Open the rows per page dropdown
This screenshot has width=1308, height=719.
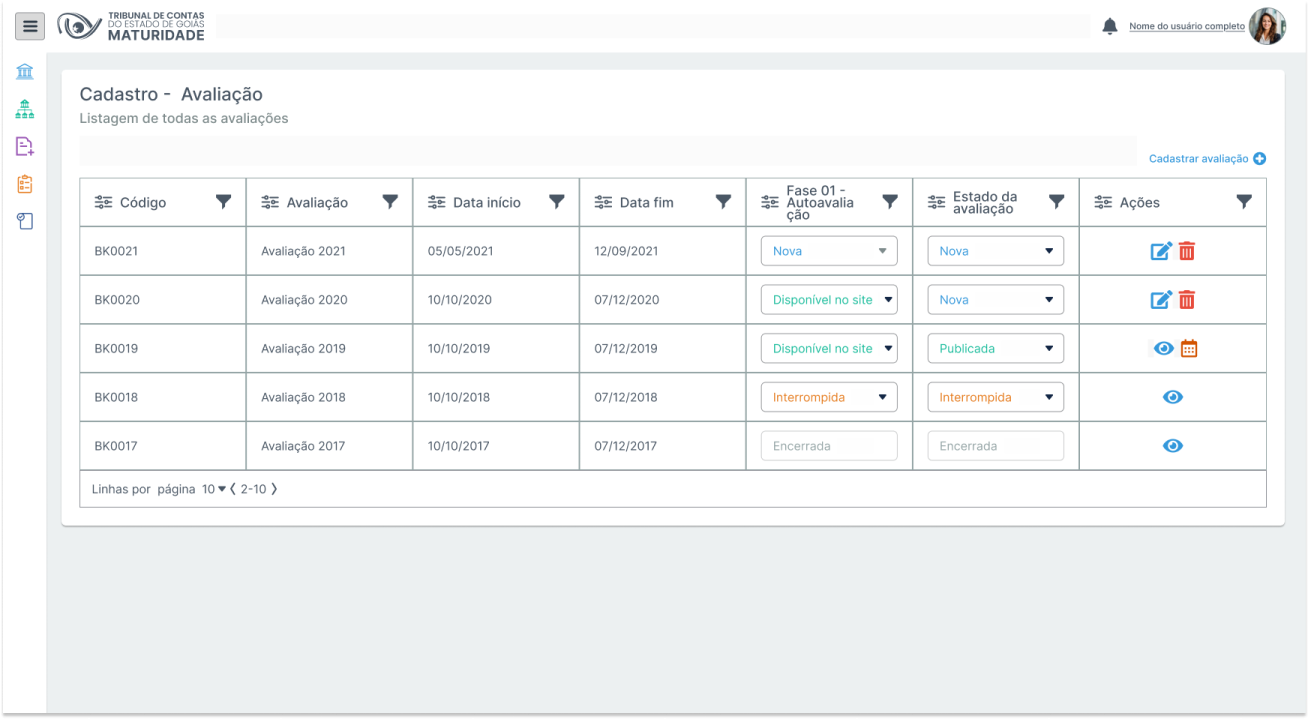tap(214, 489)
